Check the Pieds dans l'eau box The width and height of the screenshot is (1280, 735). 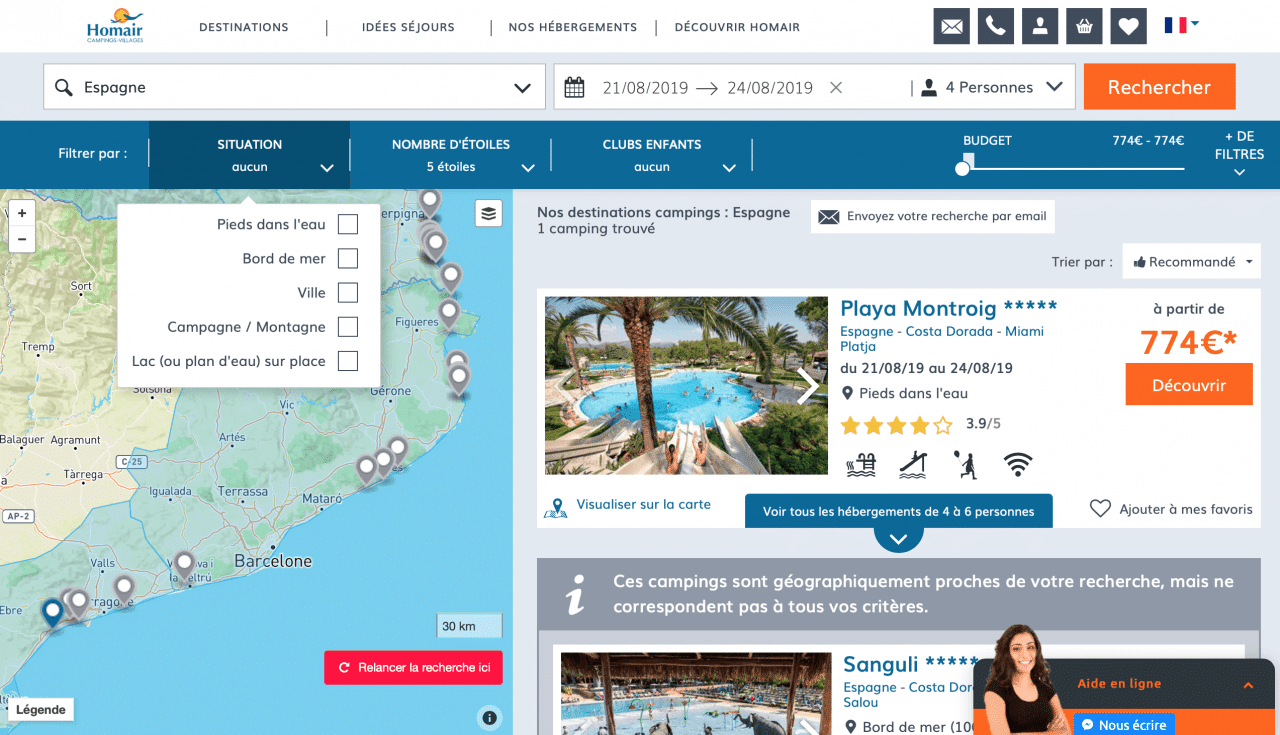(347, 225)
